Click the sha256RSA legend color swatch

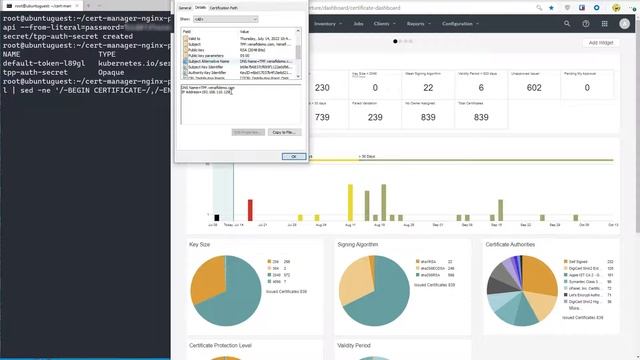418,275
